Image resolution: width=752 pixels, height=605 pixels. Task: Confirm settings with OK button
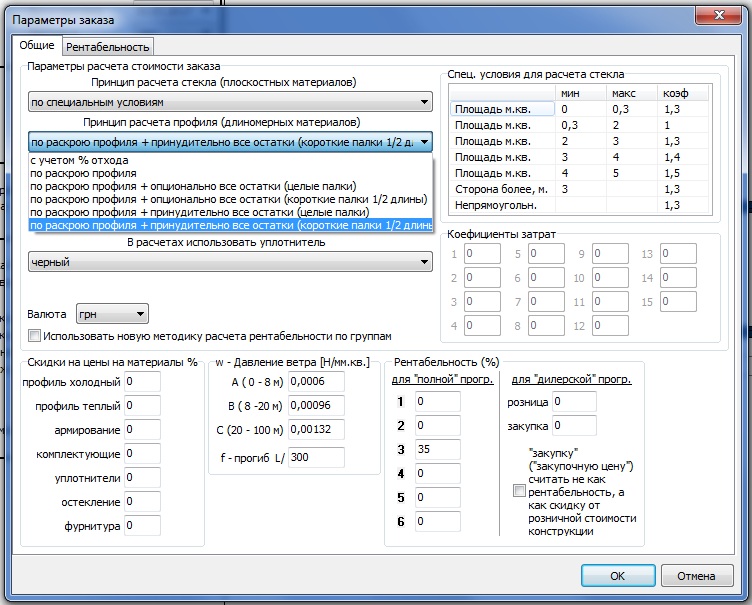pyautogui.click(x=618, y=576)
